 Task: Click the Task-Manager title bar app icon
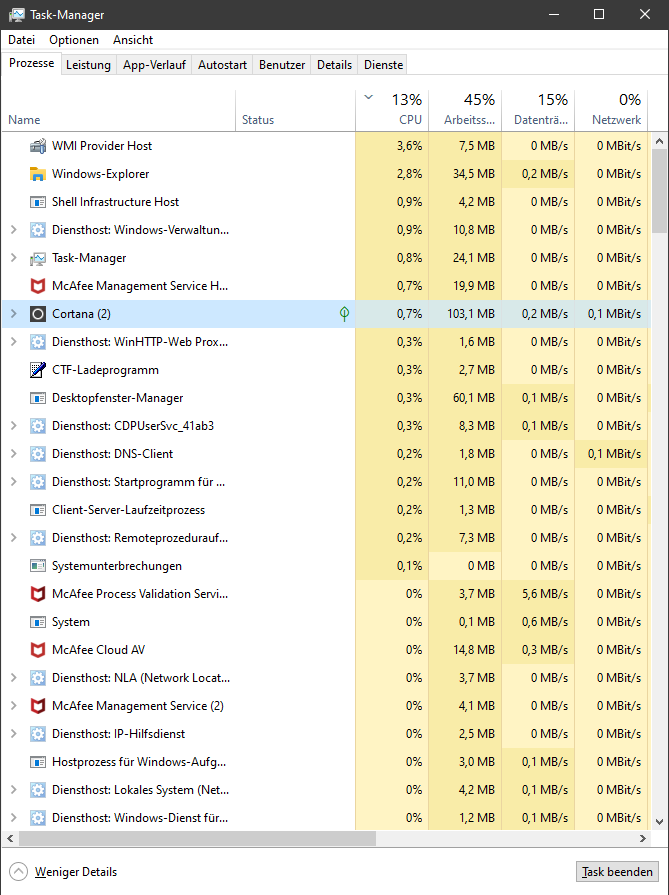(17, 14)
